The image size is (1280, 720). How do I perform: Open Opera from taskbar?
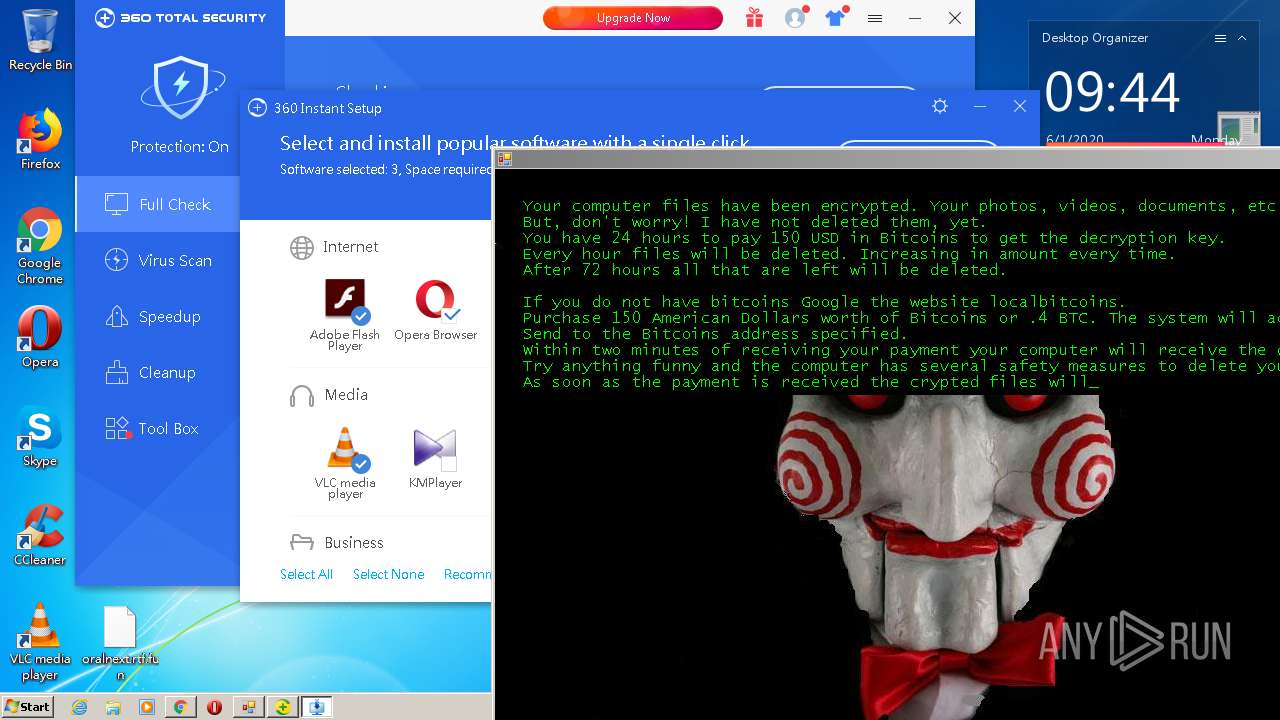click(x=214, y=707)
